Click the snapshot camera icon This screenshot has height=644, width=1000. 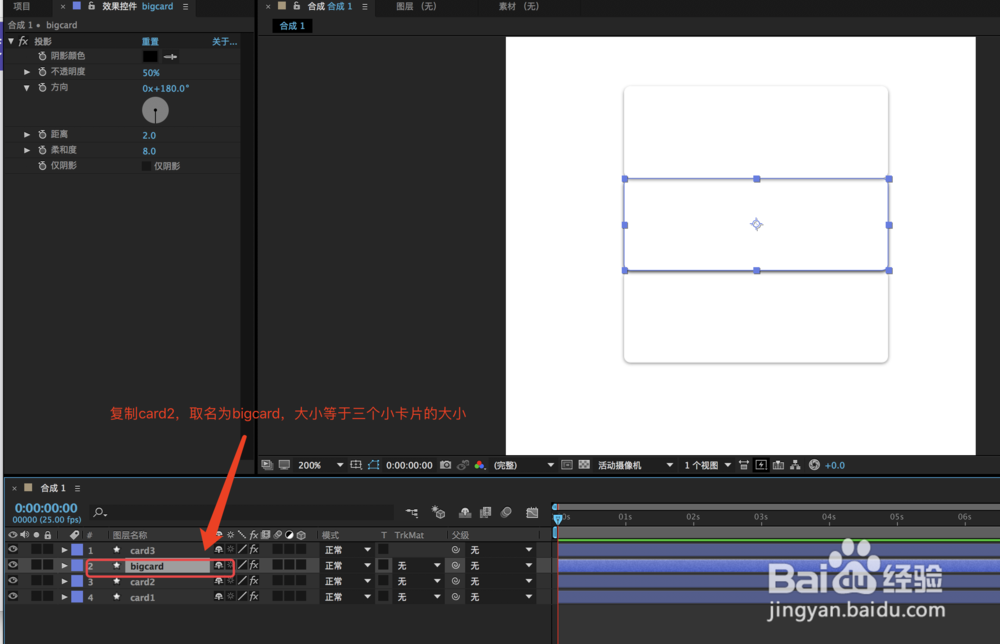[x=446, y=465]
